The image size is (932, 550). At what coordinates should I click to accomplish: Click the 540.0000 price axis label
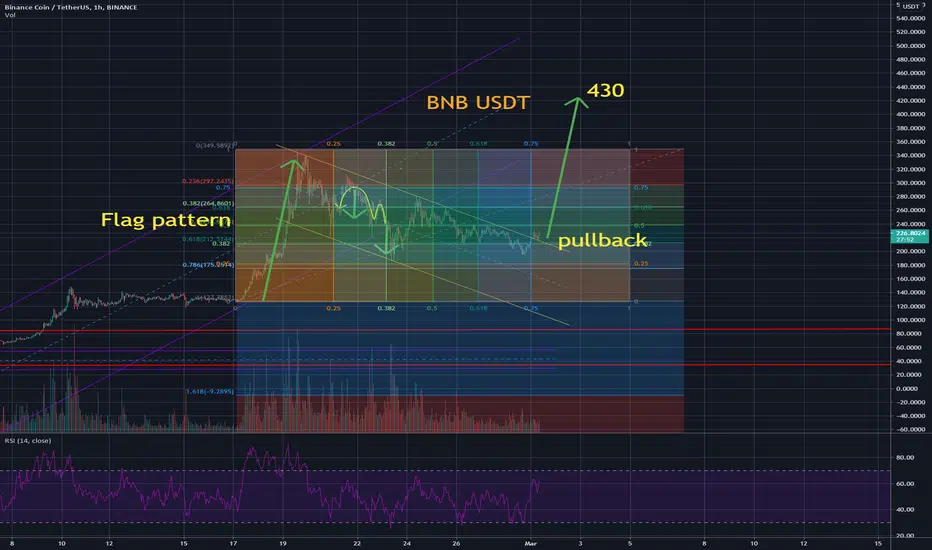coord(910,18)
